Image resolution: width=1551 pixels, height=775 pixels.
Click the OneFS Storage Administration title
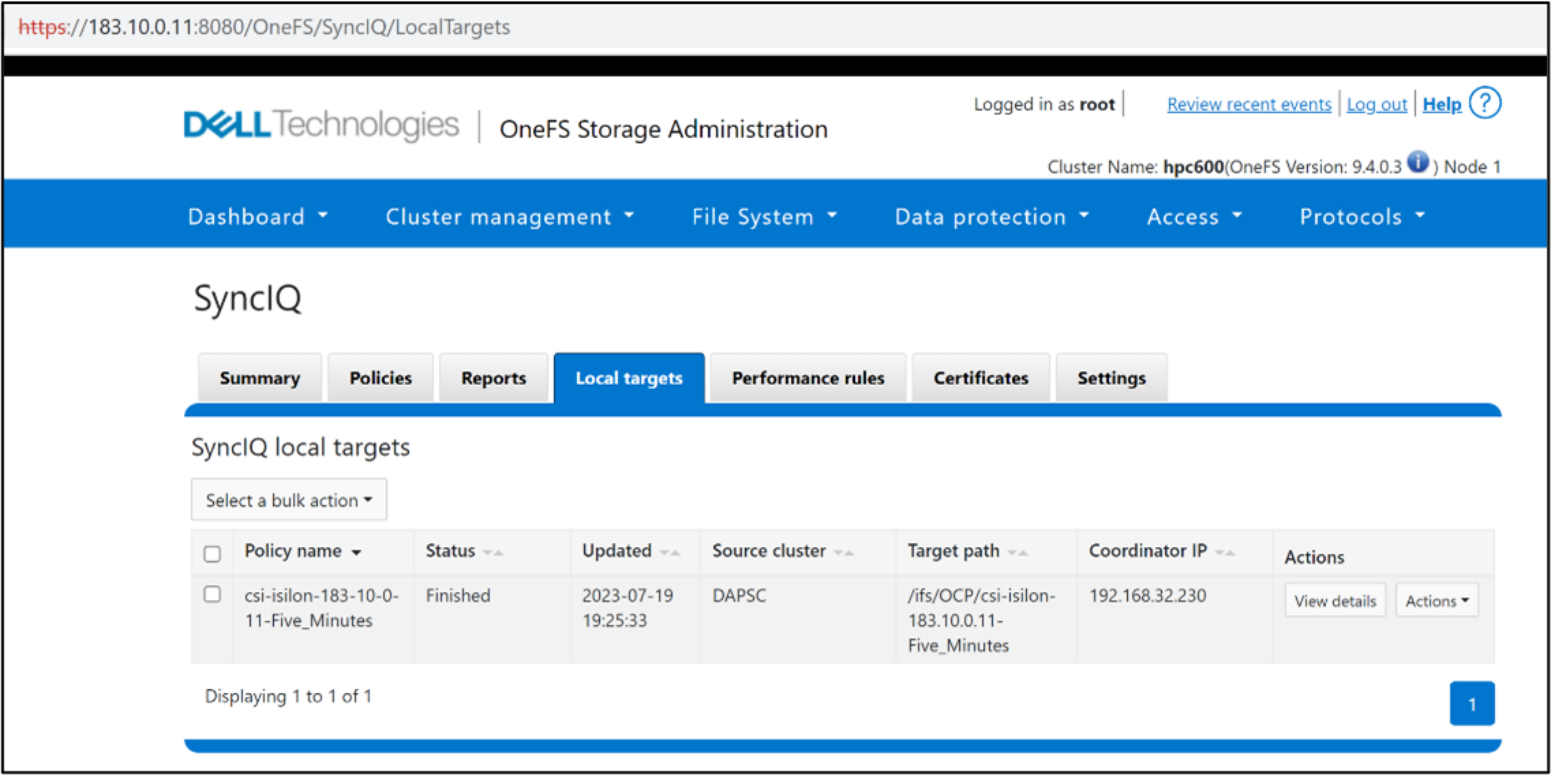point(663,129)
